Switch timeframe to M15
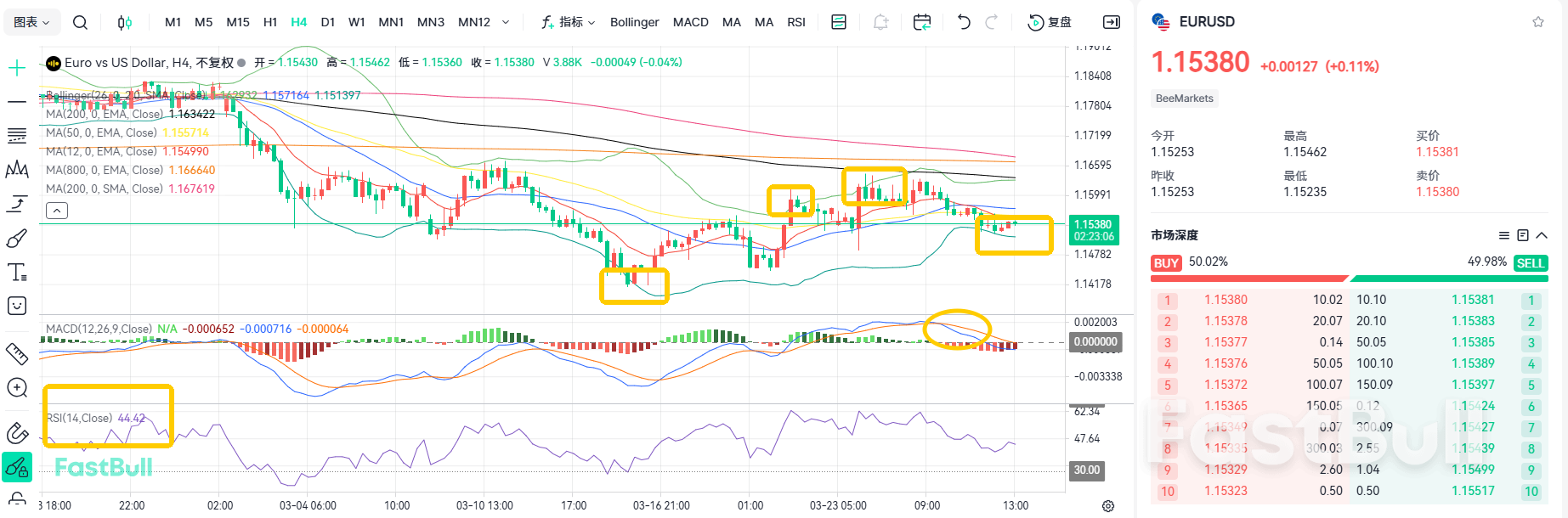The image size is (1568, 518). tap(238, 22)
